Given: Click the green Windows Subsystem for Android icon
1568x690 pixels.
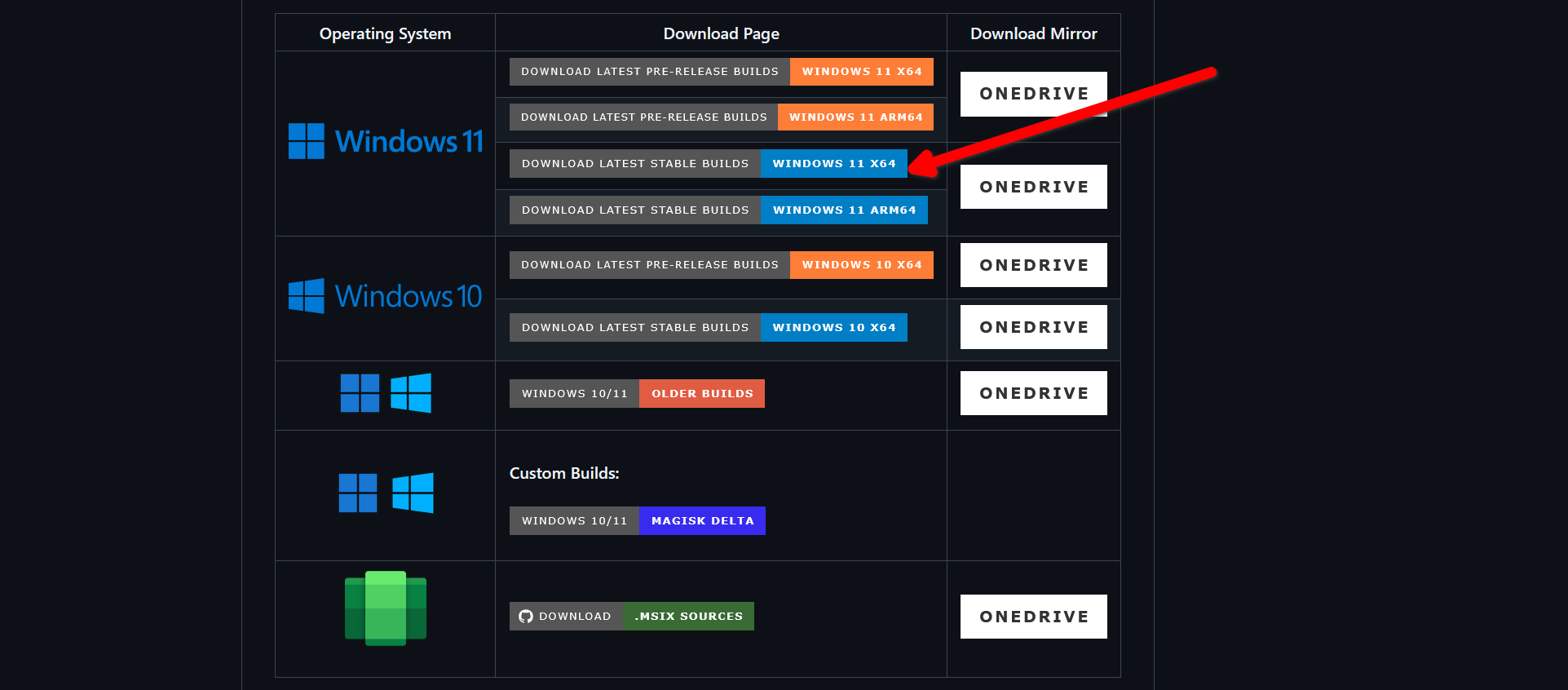Looking at the screenshot, I should [386, 608].
